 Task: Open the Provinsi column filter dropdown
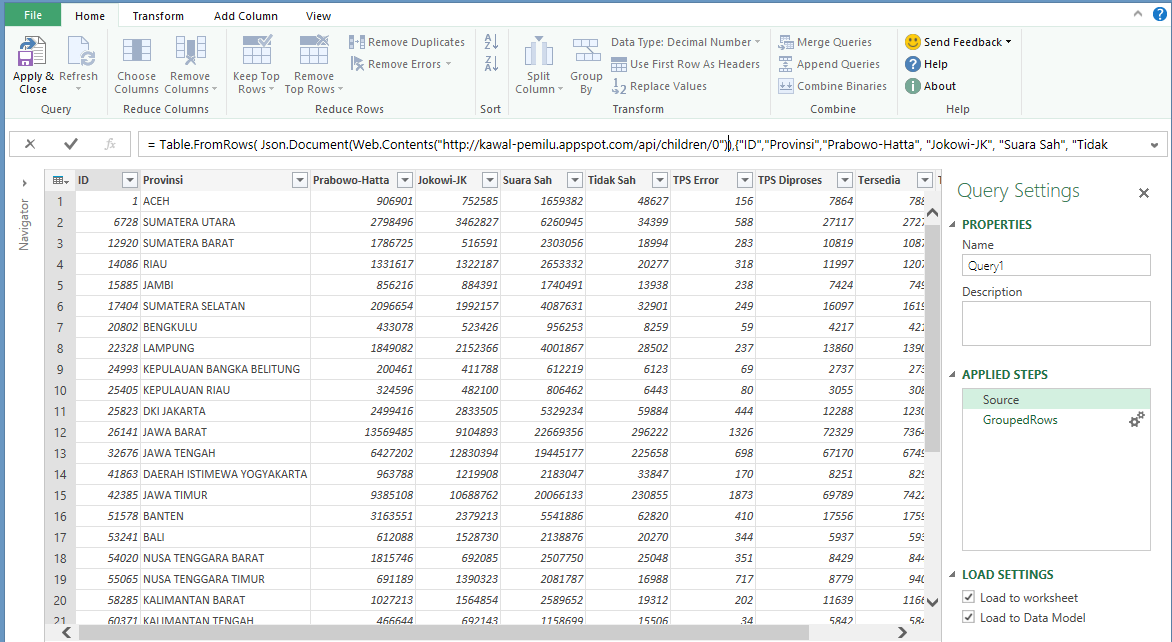pos(299,180)
